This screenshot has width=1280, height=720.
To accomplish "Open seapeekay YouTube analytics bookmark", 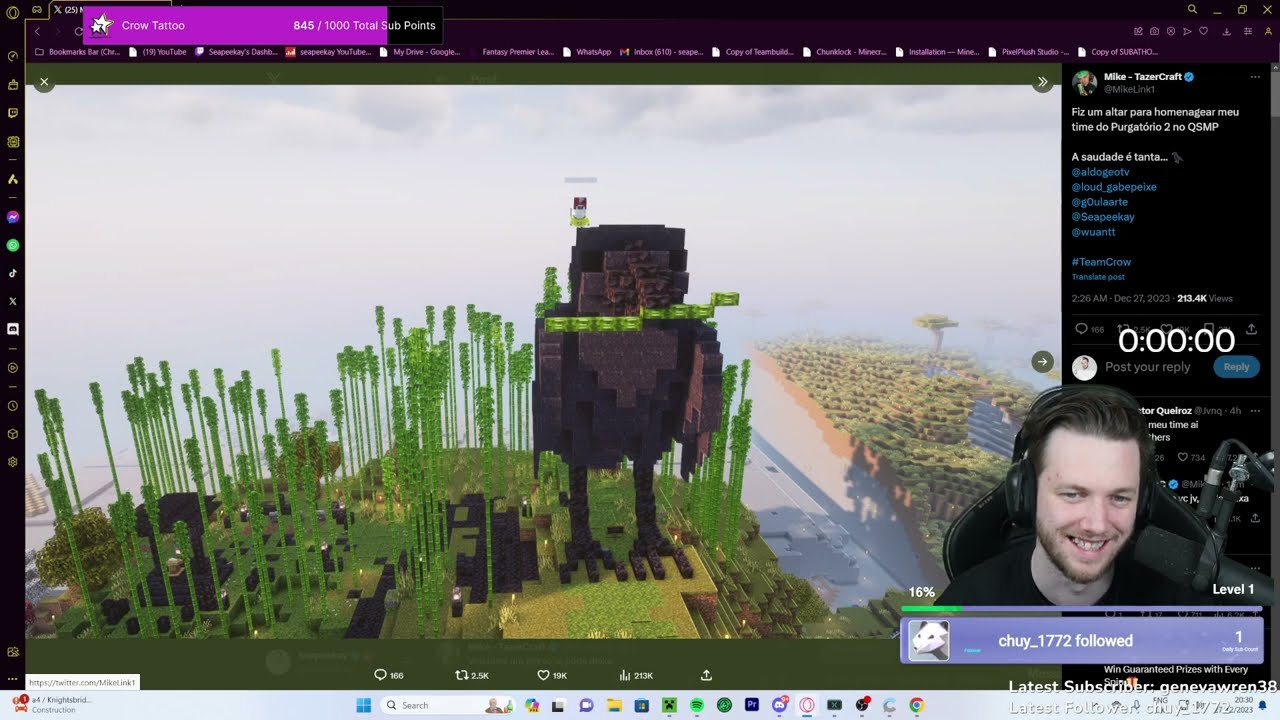I will (329, 52).
